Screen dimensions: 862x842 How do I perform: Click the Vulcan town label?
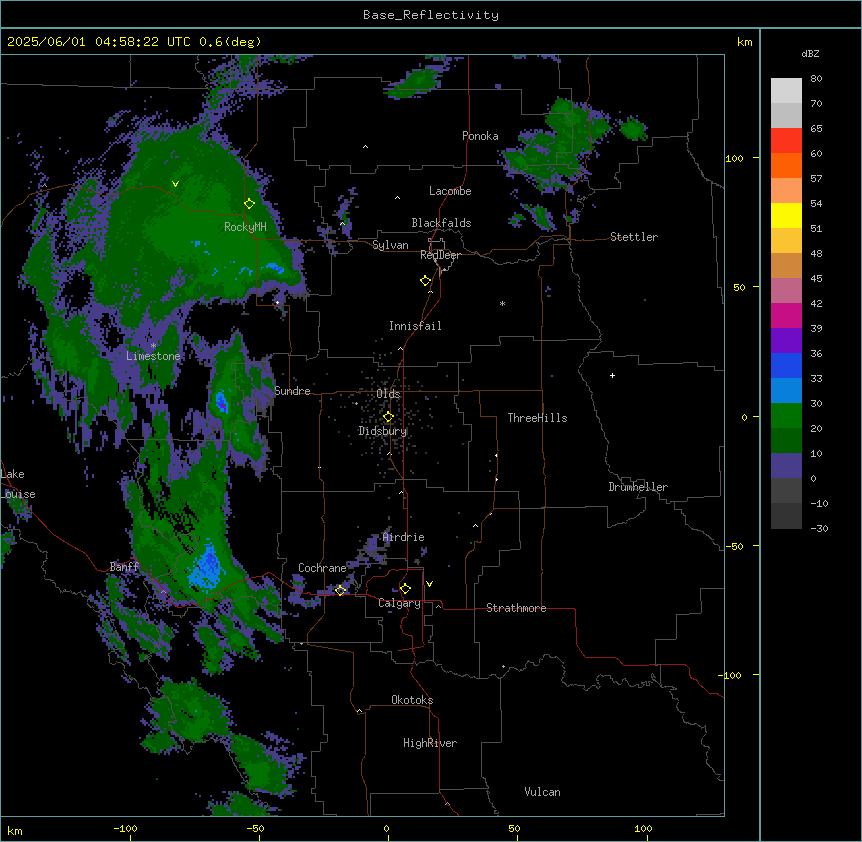542,792
